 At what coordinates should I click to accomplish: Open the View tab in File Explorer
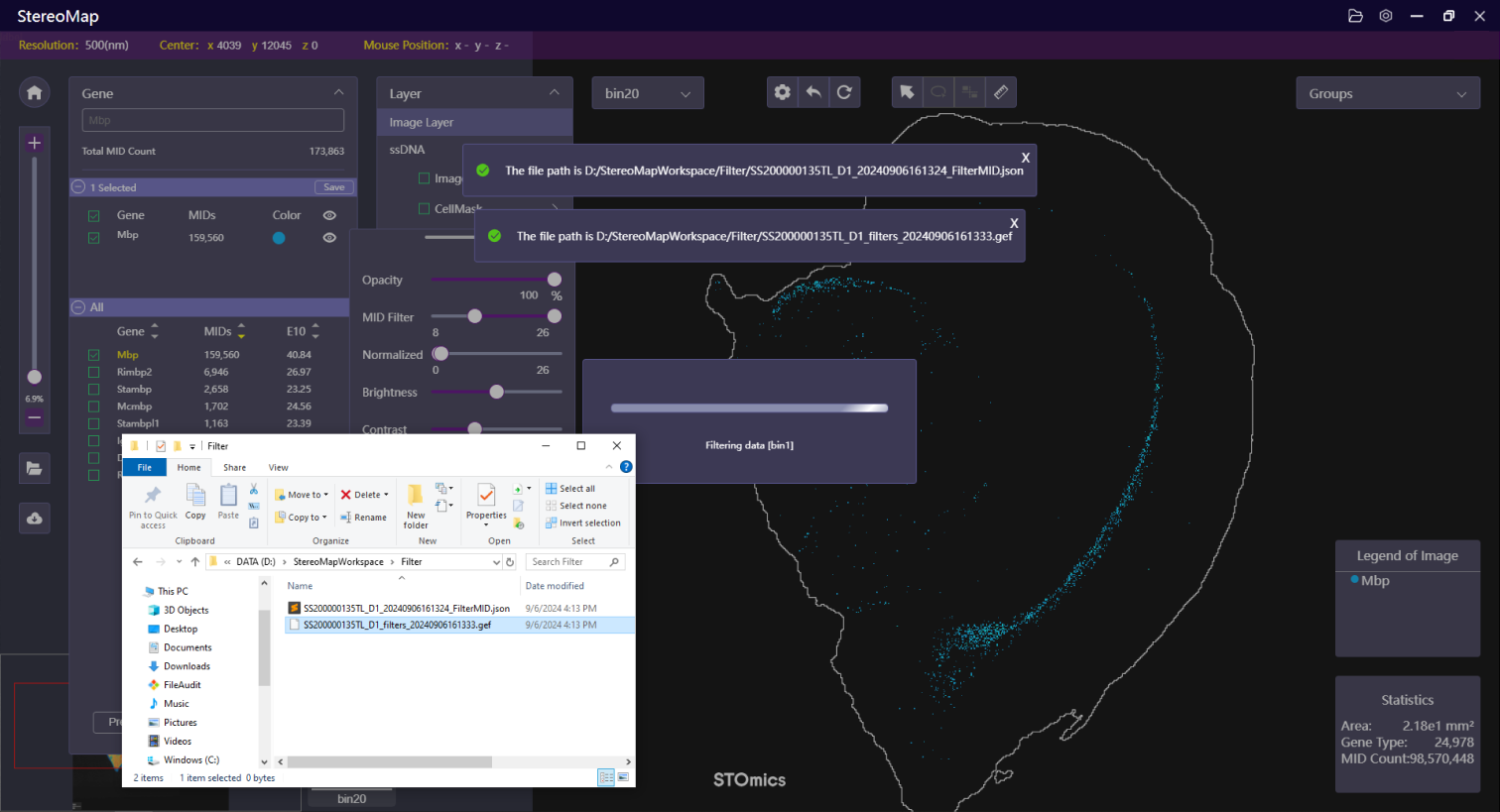click(x=278, y=468)
